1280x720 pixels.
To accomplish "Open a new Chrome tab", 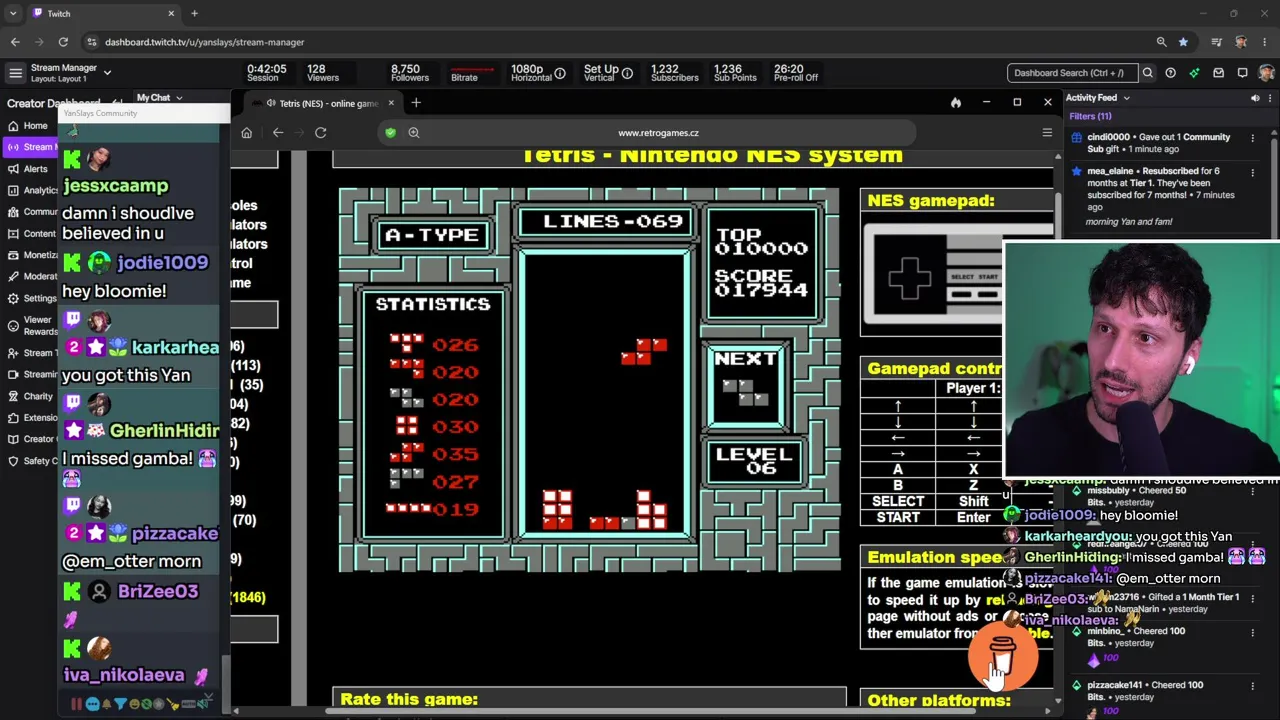I will coord(194,14).
